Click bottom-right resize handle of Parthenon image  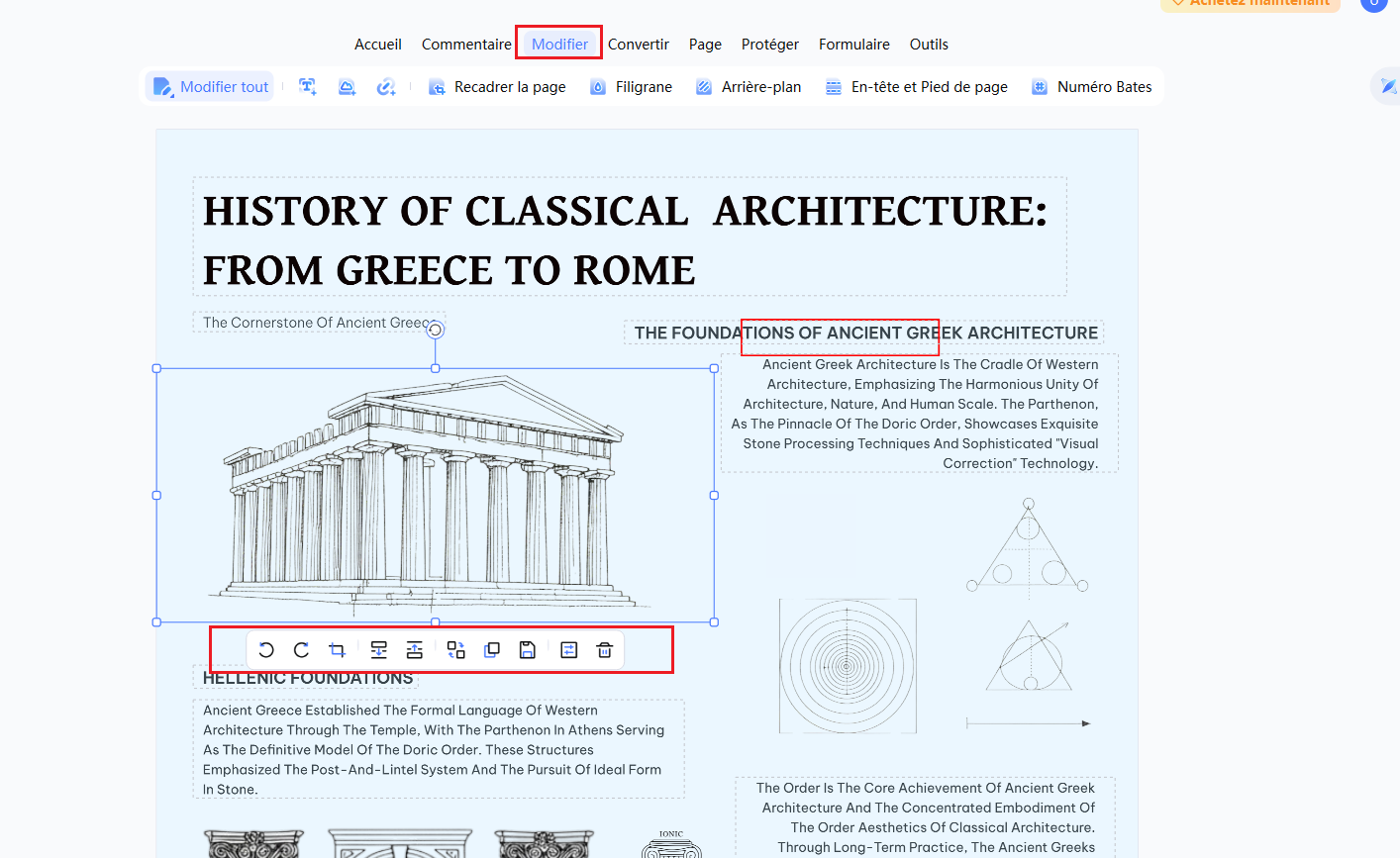pos(715,622)
